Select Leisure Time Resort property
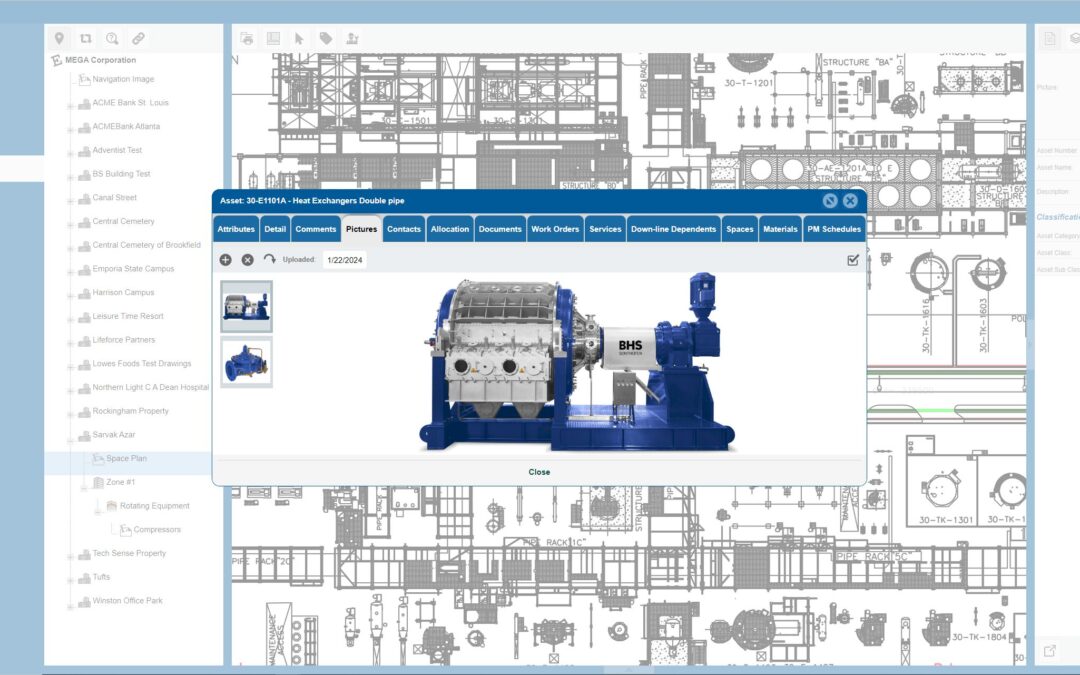This screenshot has width=1080, height=675. point(128,316)
